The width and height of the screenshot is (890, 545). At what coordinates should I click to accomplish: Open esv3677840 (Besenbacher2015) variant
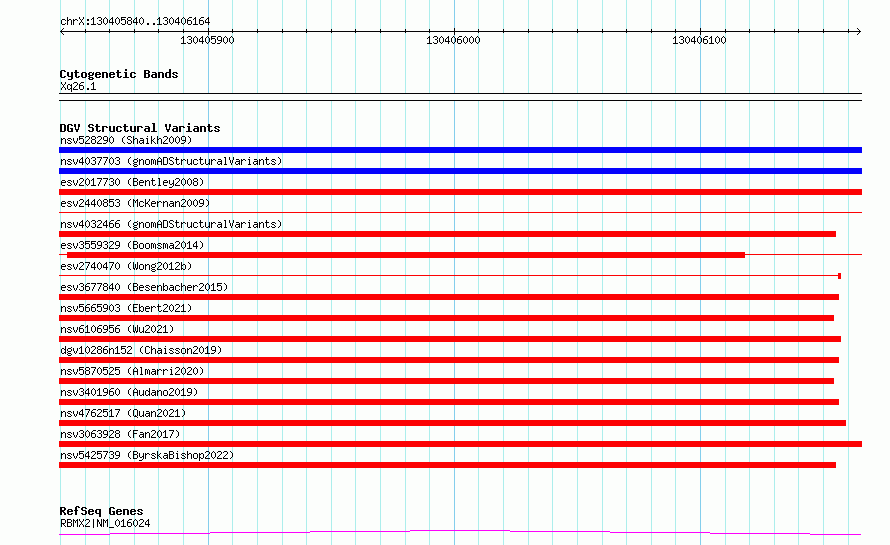pyautogui.click(x=144, y=287)
